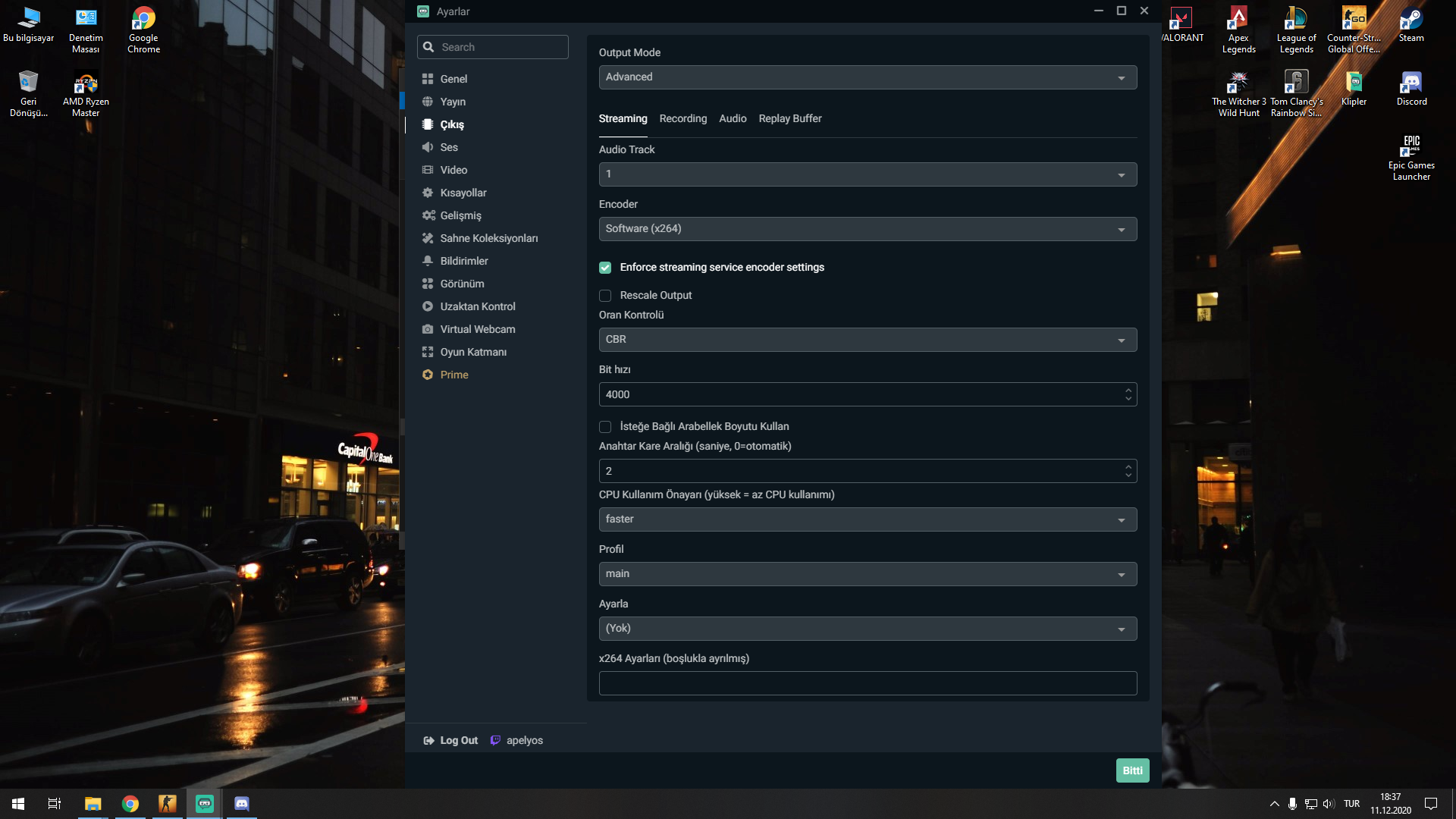Enable the Rescale Output checkbox
The height and width of the screenshot is (819, 1456).
coord(605,296)
